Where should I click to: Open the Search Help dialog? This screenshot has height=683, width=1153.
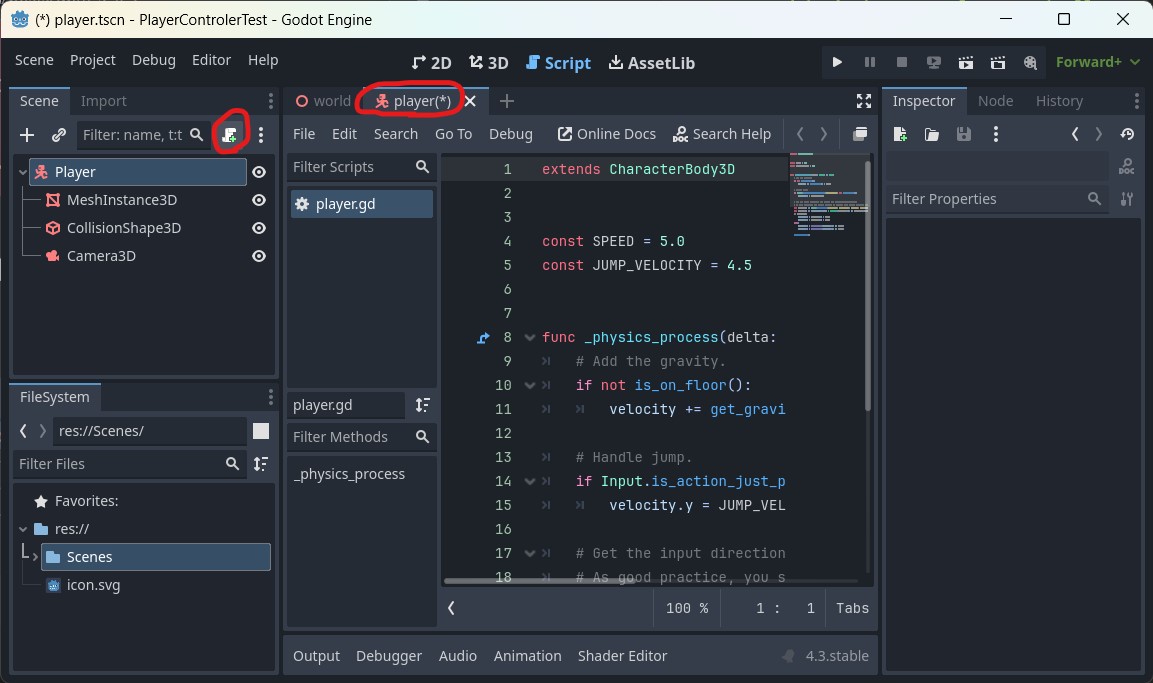pos(722,133)
